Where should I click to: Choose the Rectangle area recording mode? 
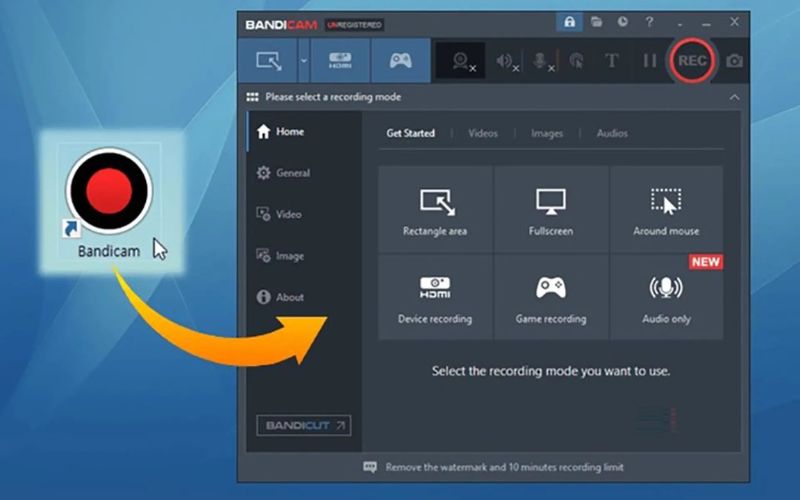435,209
